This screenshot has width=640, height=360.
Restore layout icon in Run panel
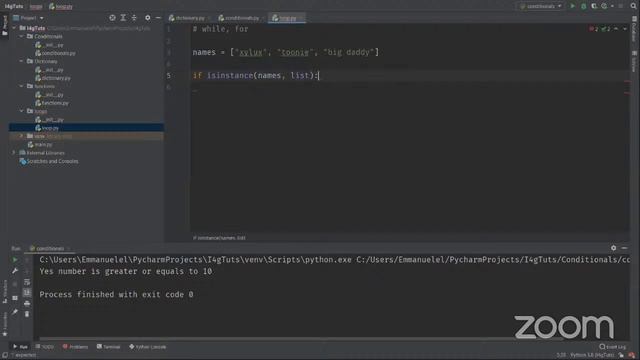coord(15,298)
